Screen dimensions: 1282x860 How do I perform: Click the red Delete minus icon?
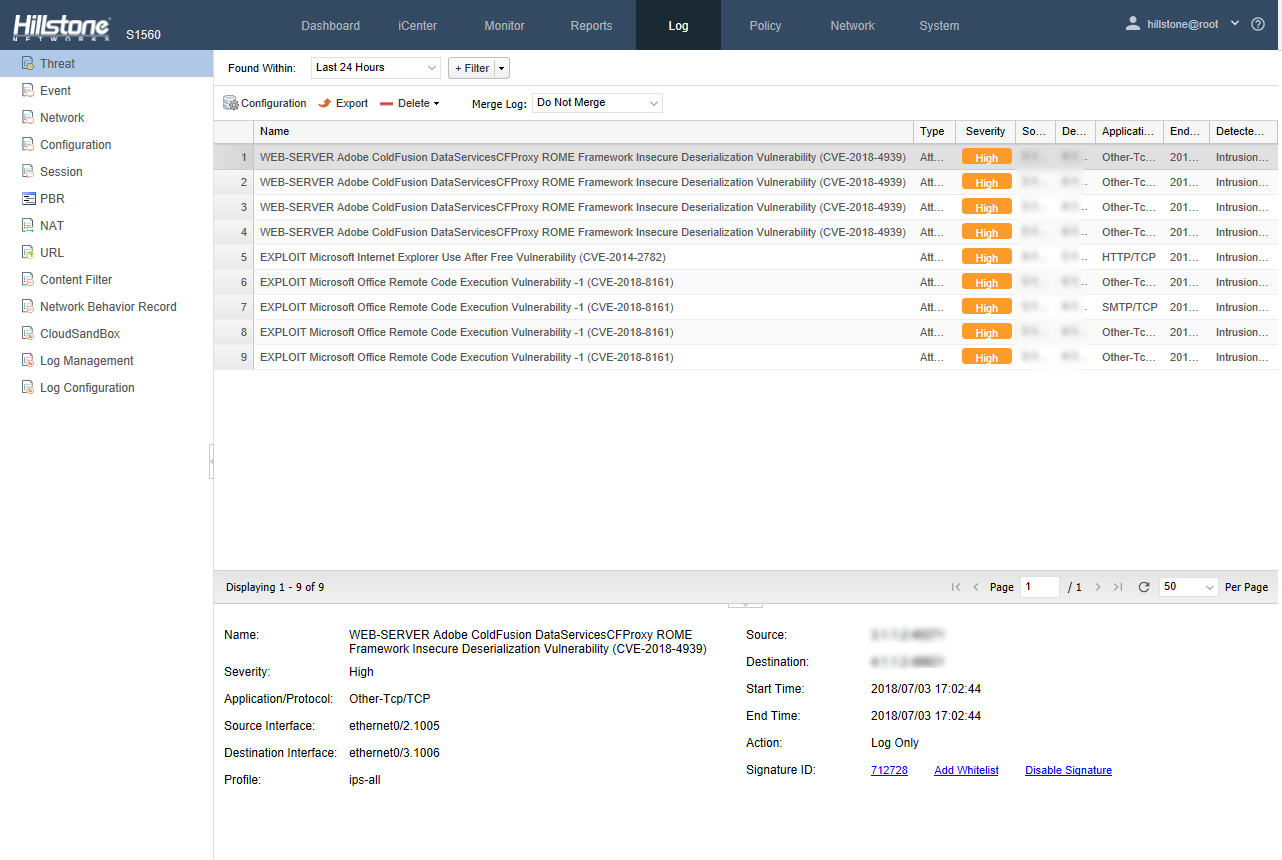(386, 103)
